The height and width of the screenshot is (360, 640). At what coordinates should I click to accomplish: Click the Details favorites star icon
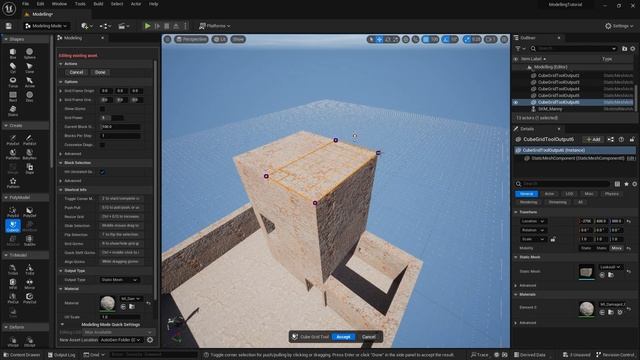tap(627, 184)
